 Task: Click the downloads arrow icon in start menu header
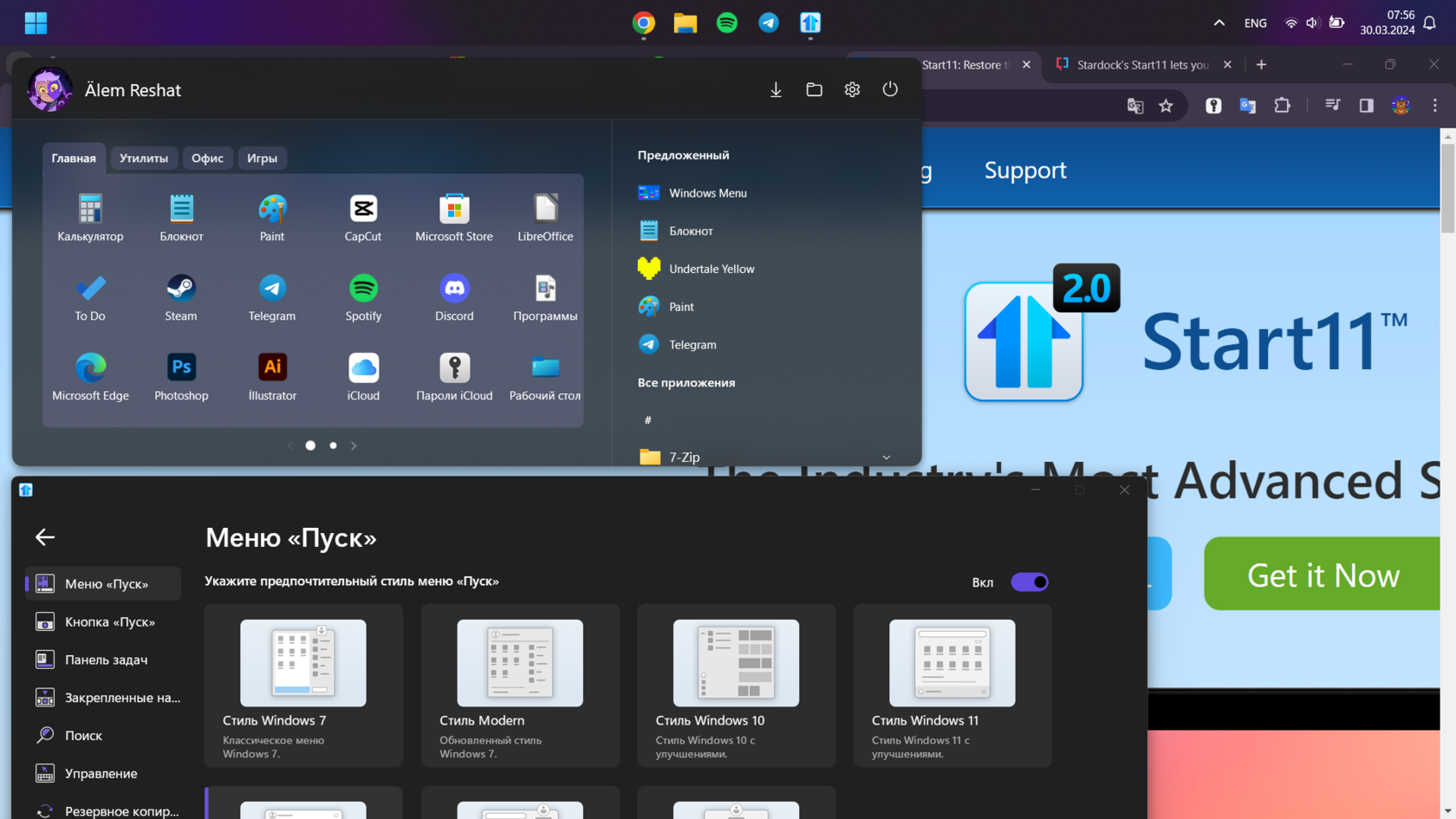pos(776,89)
